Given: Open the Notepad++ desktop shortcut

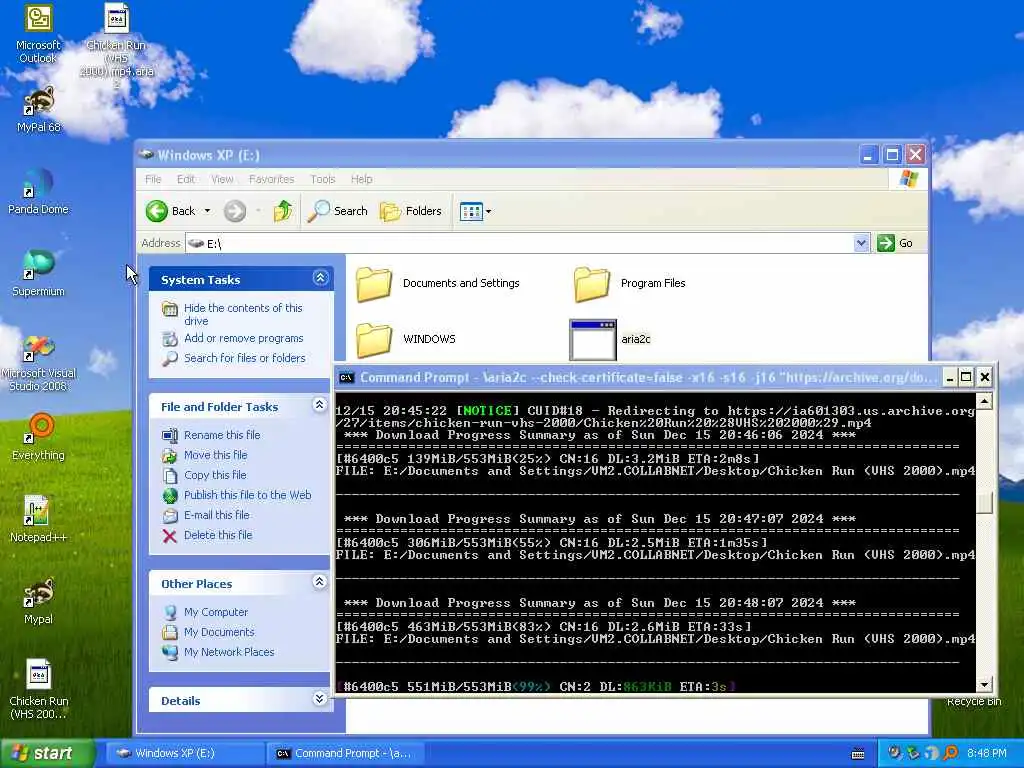Looking at the screenshot, I should pos(38,519).
